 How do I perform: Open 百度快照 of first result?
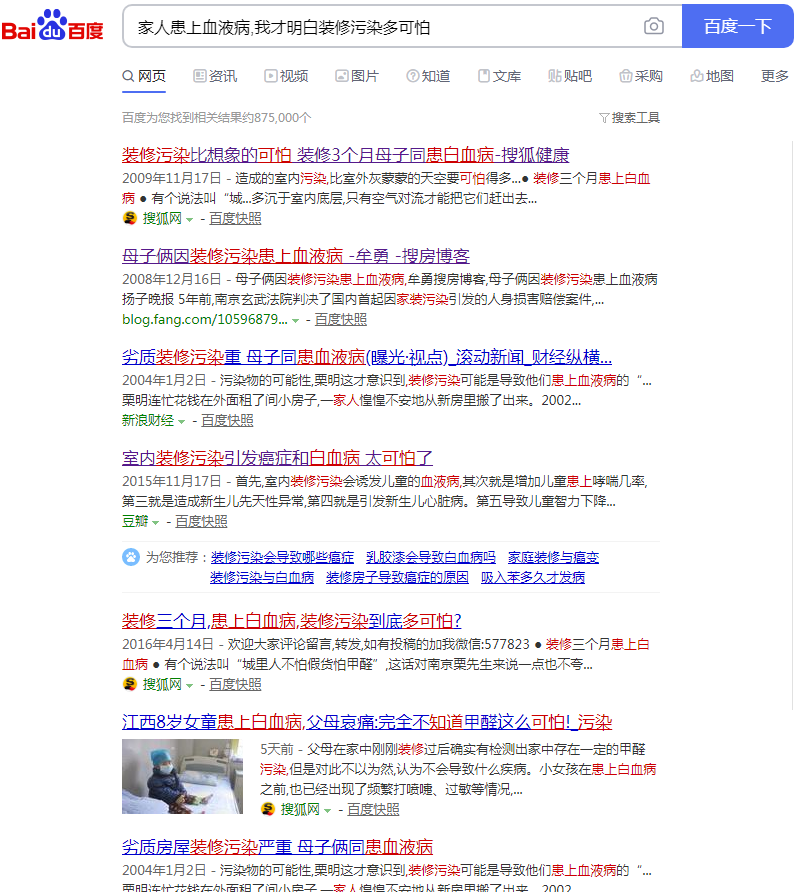pyautogui.click(x=235, y=218)
